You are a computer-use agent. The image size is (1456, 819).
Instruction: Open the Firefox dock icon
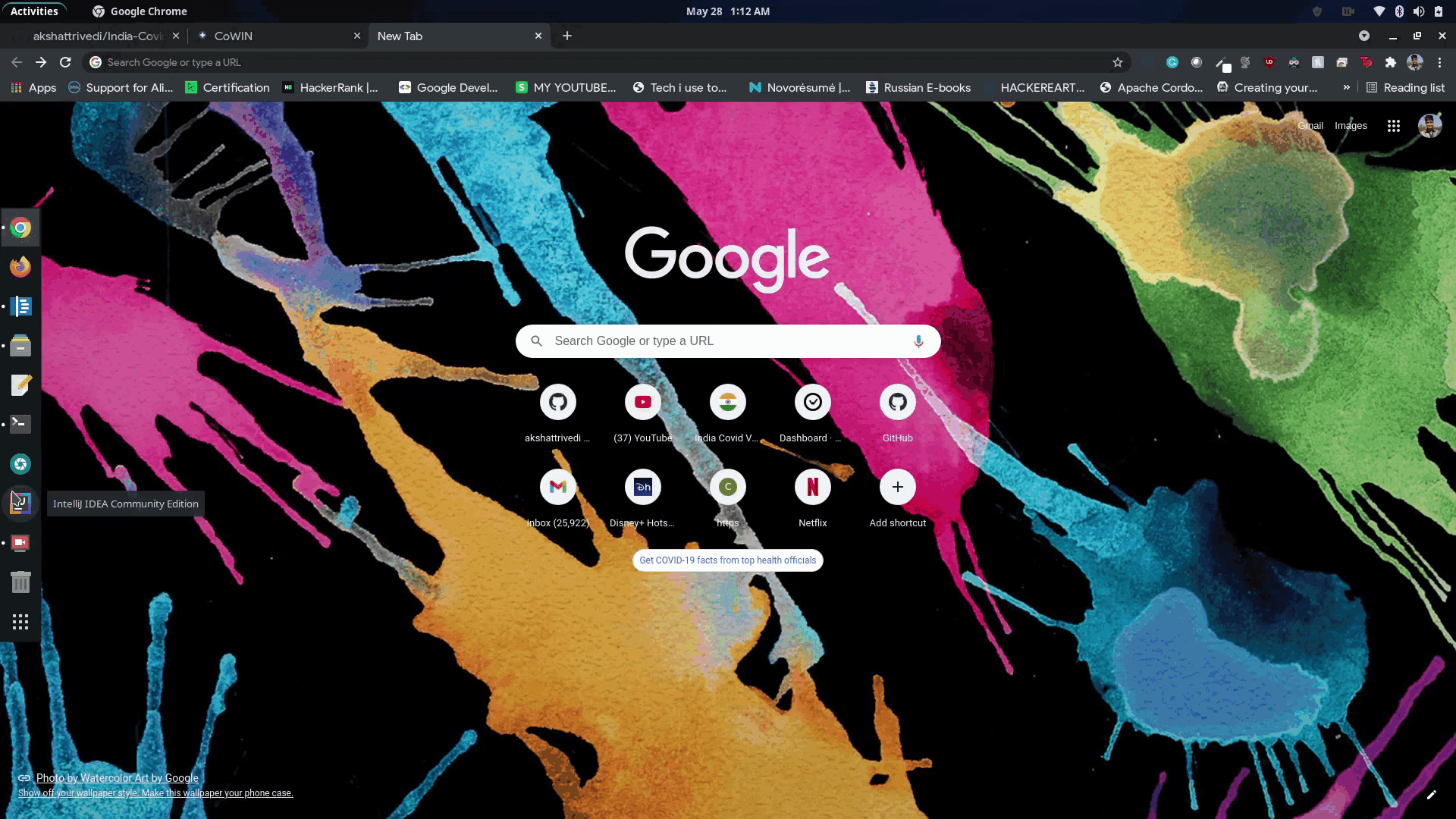(20, 267)
